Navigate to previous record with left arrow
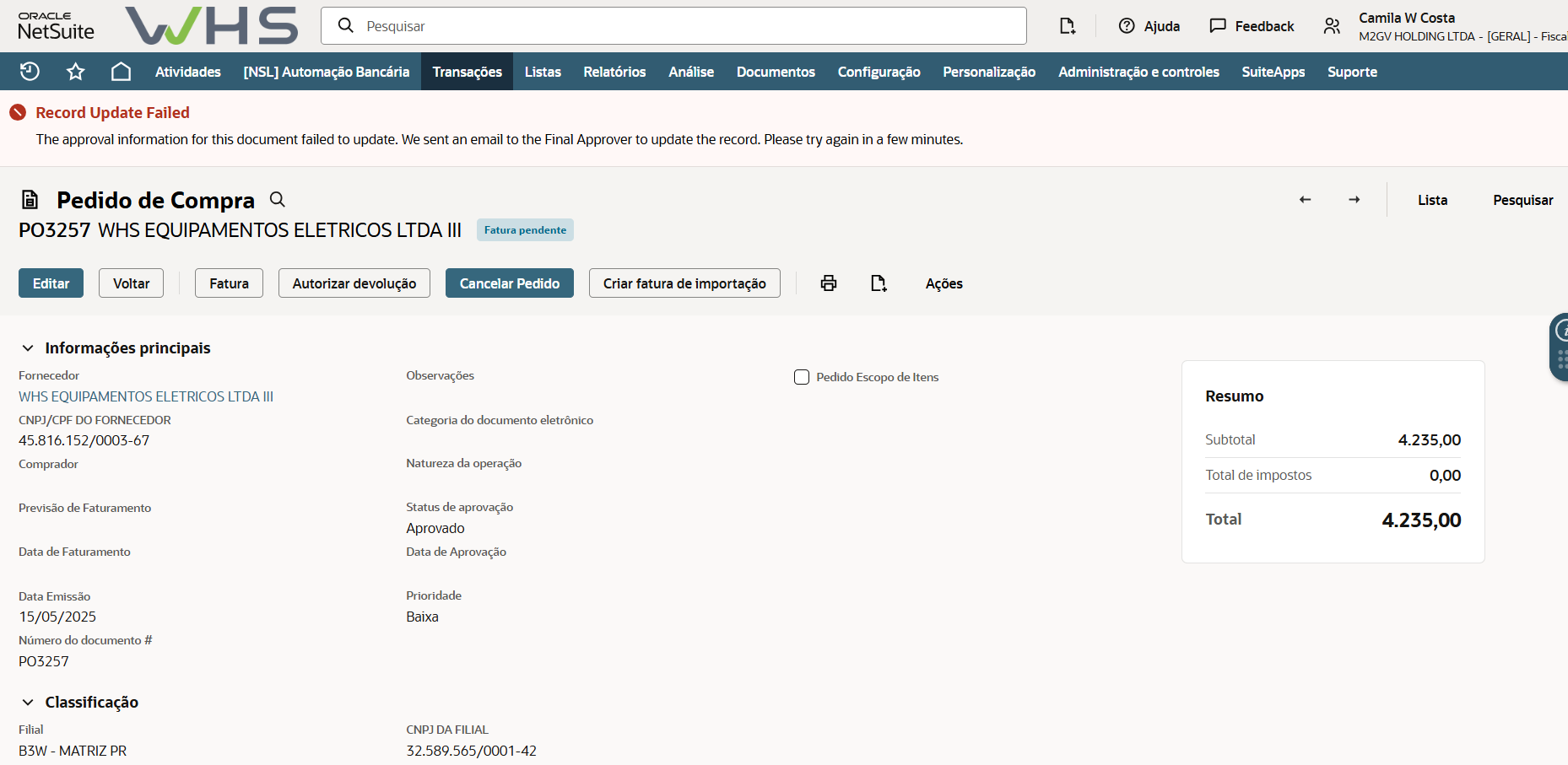 tap(1305, 200)
